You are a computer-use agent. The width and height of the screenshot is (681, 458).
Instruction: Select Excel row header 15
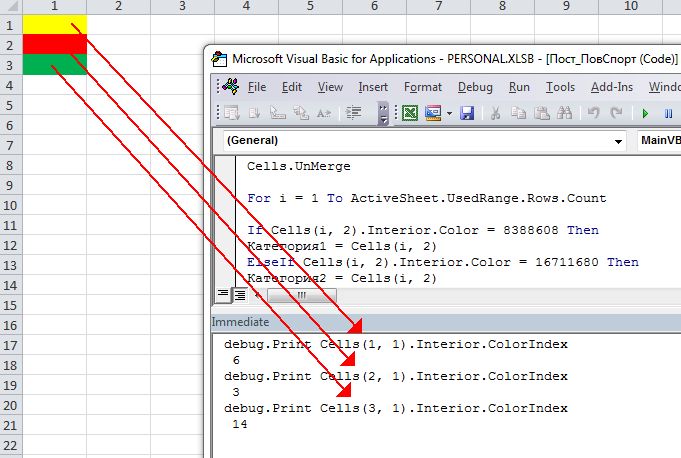(x=10, y=305)
